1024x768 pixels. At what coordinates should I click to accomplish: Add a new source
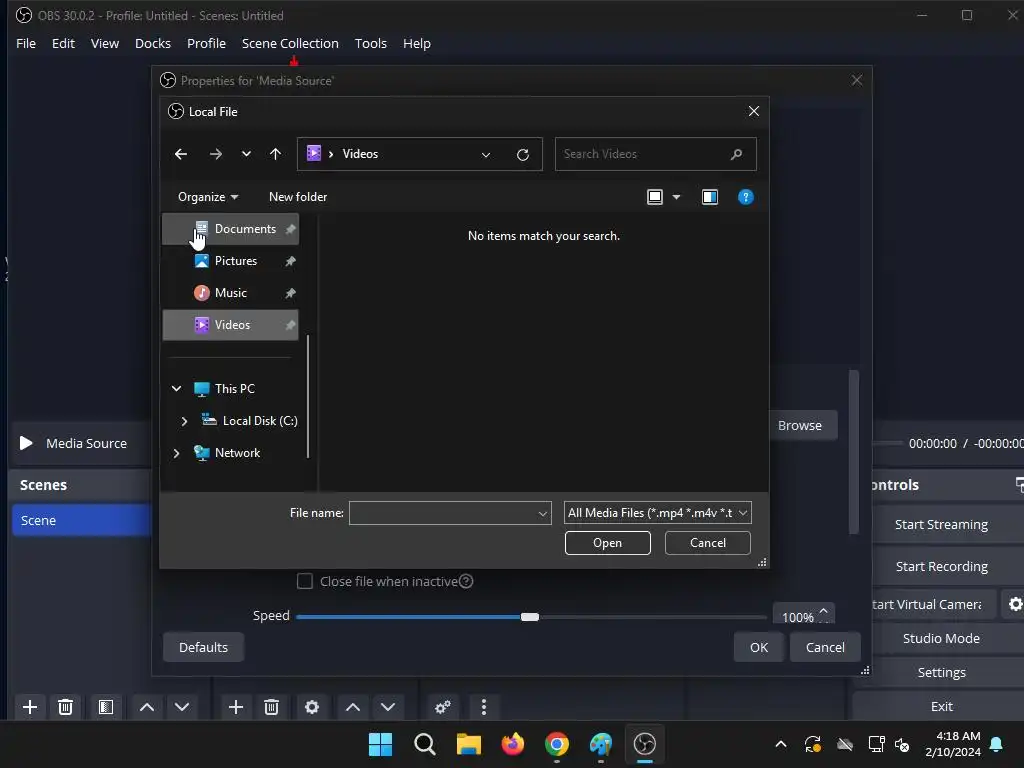click(x=236, y=707)
